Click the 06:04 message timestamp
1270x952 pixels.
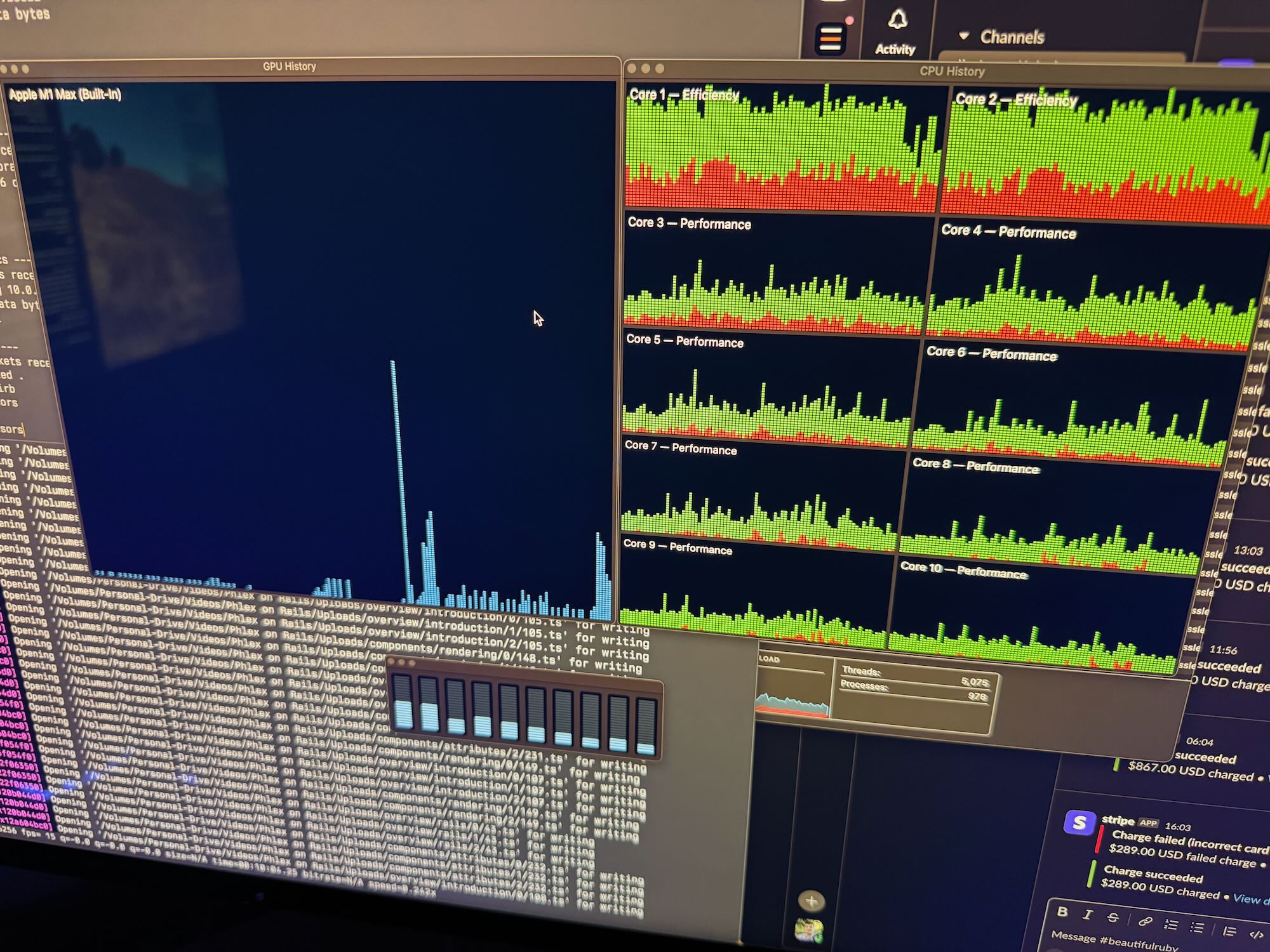pos(1200,742)
